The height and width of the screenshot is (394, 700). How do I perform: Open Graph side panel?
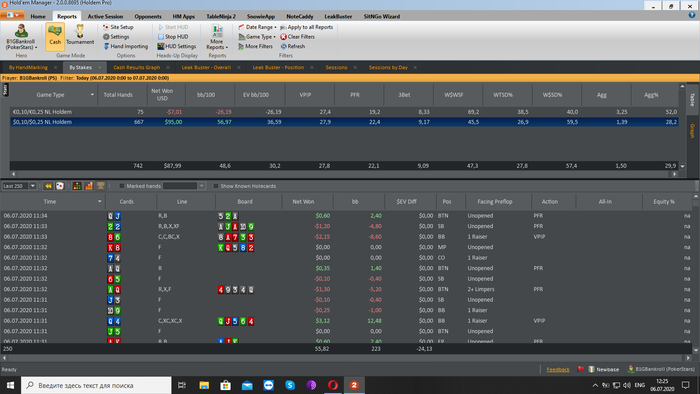click(692, 131)
